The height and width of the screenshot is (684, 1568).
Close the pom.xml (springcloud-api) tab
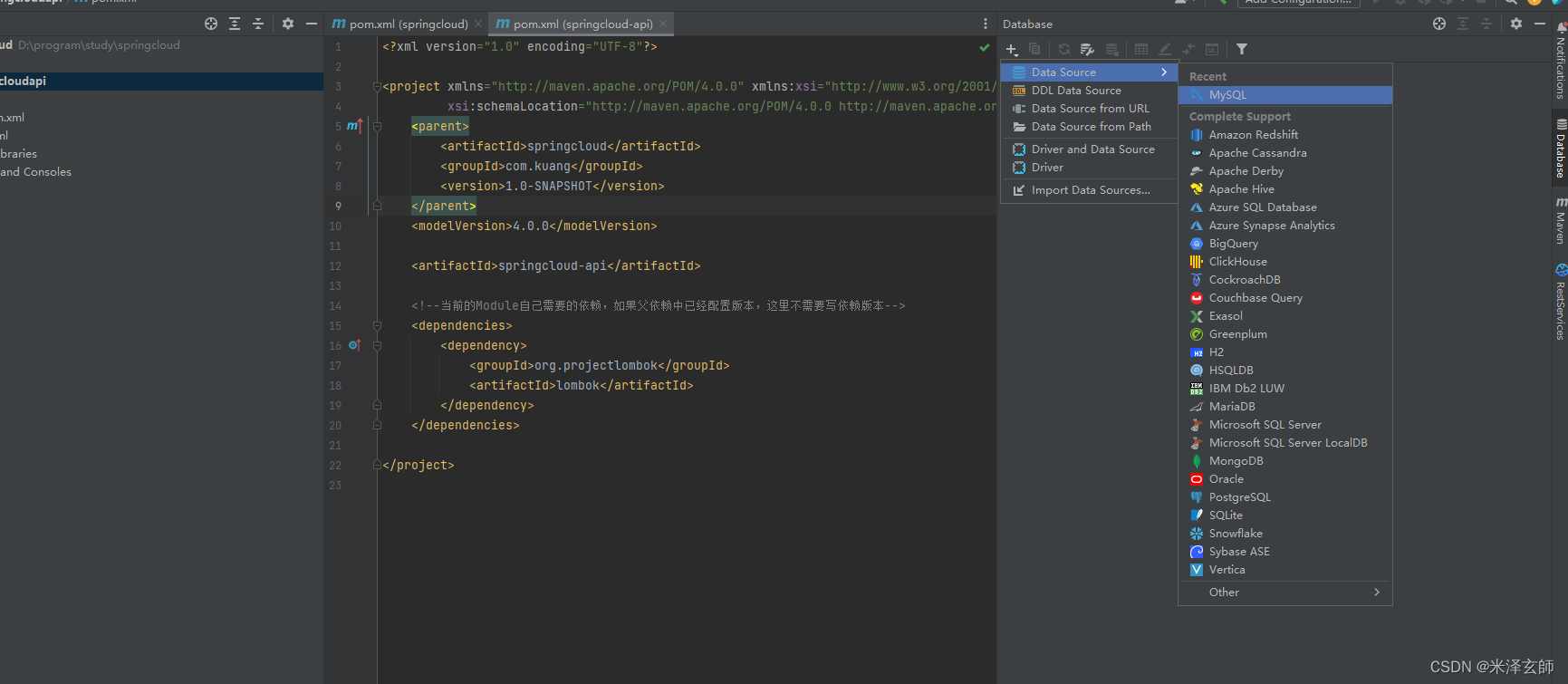coord(663,24)
